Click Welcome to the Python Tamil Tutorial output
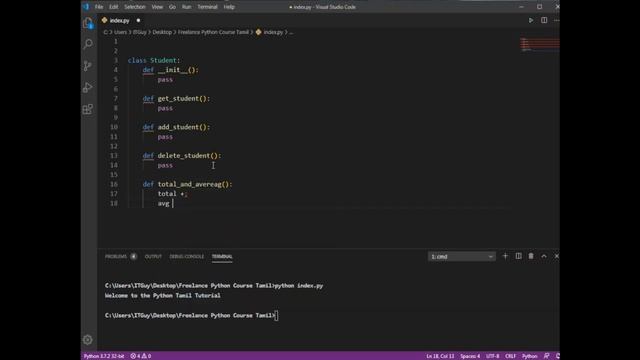 tap(162, 296)
